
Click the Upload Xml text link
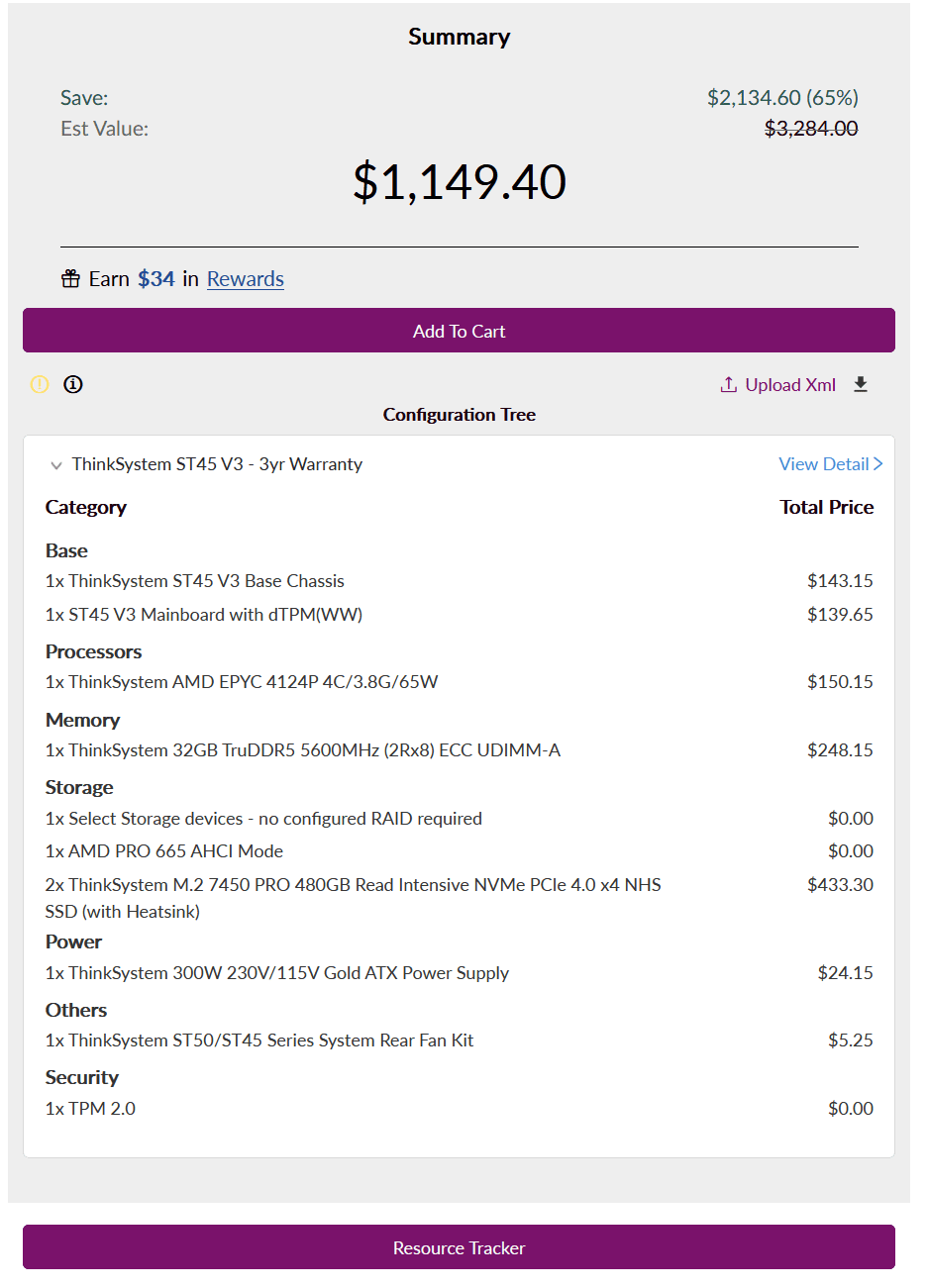(790, 385)
